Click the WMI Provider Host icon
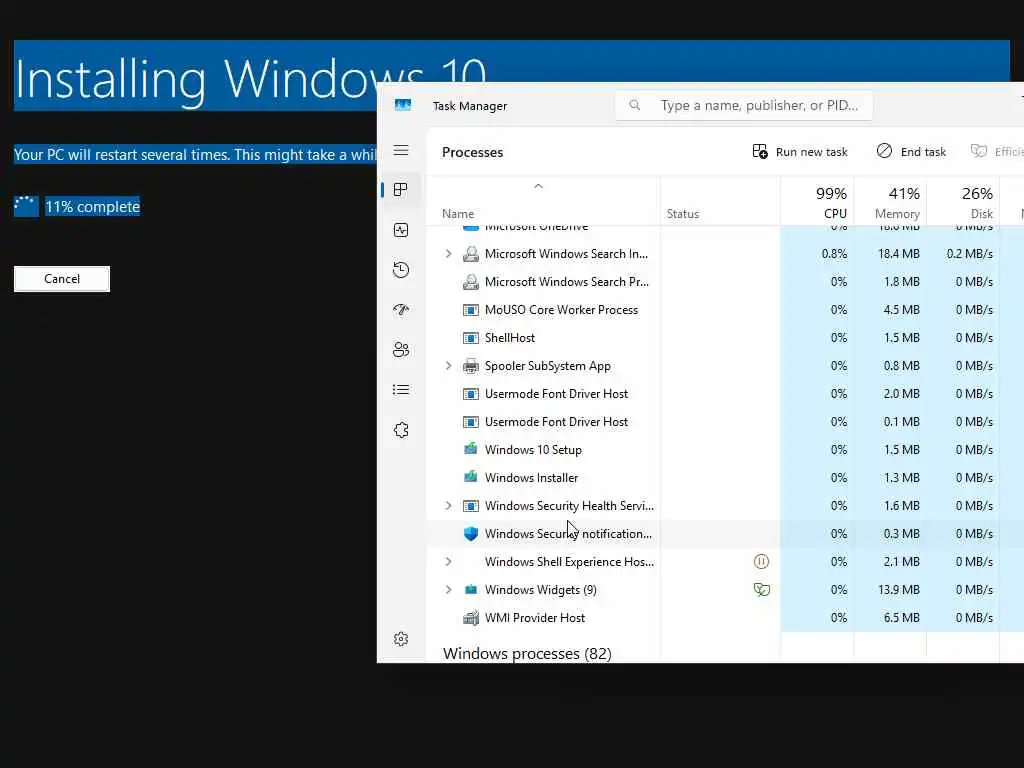The height and width of the screenshot is (768, 1024). pyautogui.click(x=471, y=618)
